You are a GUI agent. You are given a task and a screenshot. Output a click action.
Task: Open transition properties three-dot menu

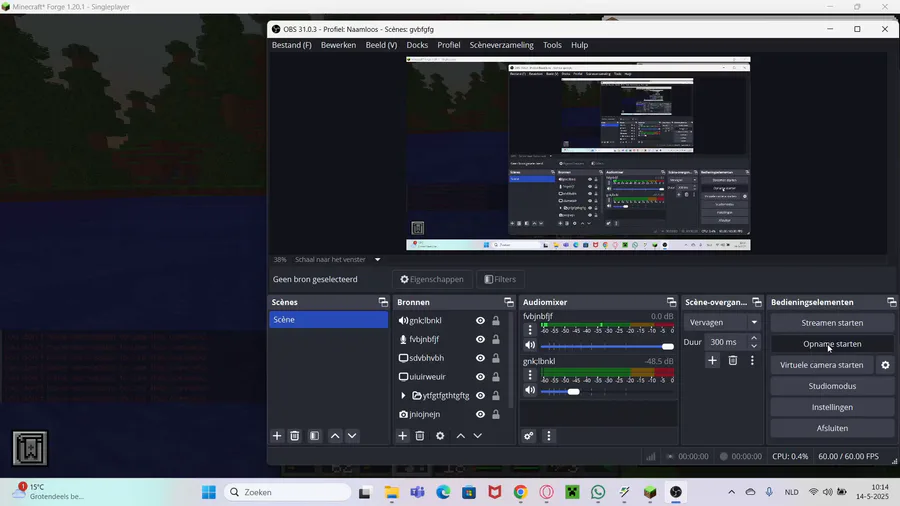tap(752, 360)
